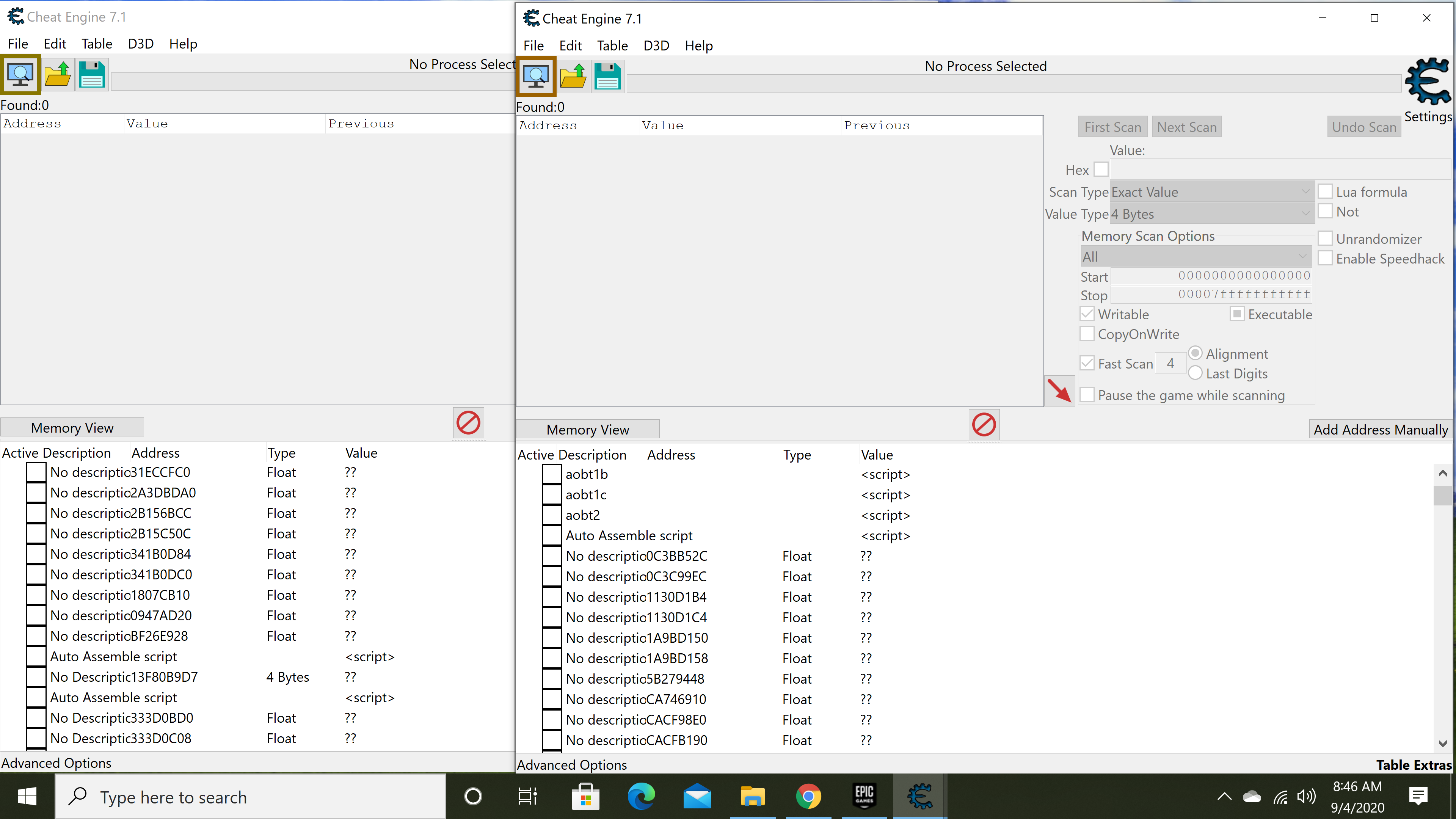Click the save floppy disk icon left window
This screenshot has height=819, width=1456.
92,75
